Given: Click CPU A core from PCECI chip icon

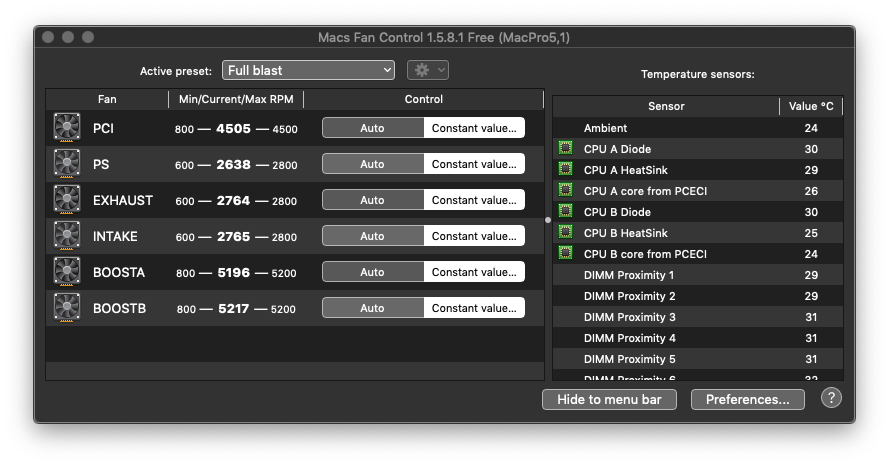Looking at the screenshot, I should click(565, 190).
